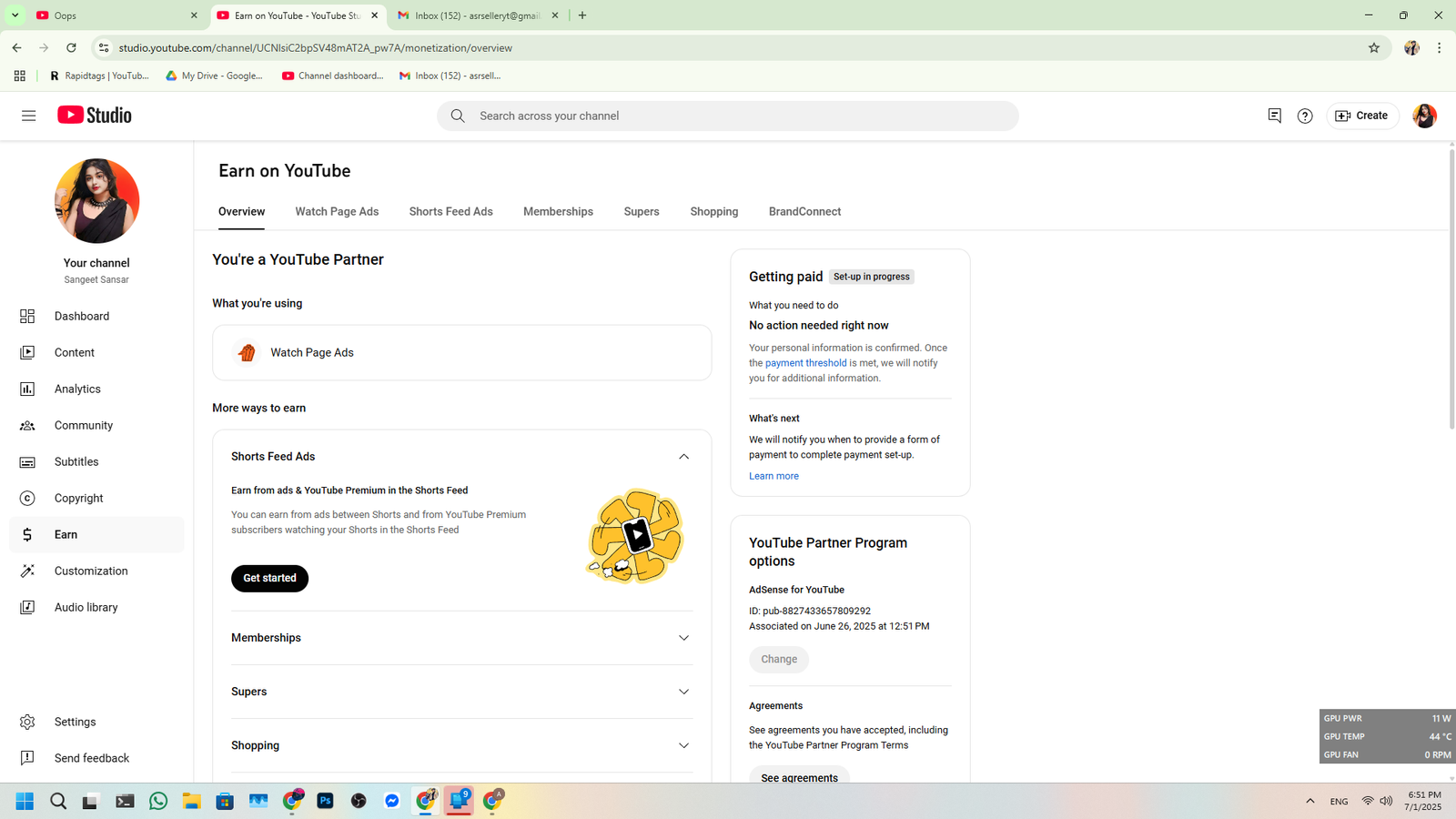Click the channel profile picture in sidebar
The height and width of the screenshot is (819, 1456).
click(96, 201)
